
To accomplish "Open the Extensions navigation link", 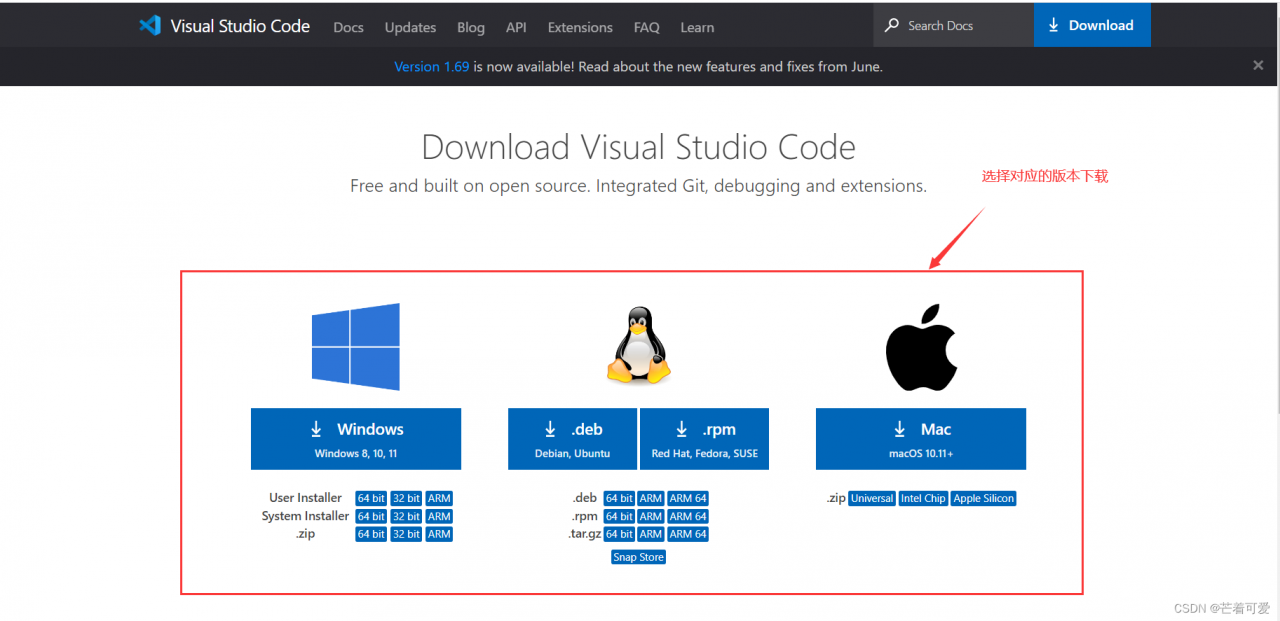I will (x=580, y=27).
